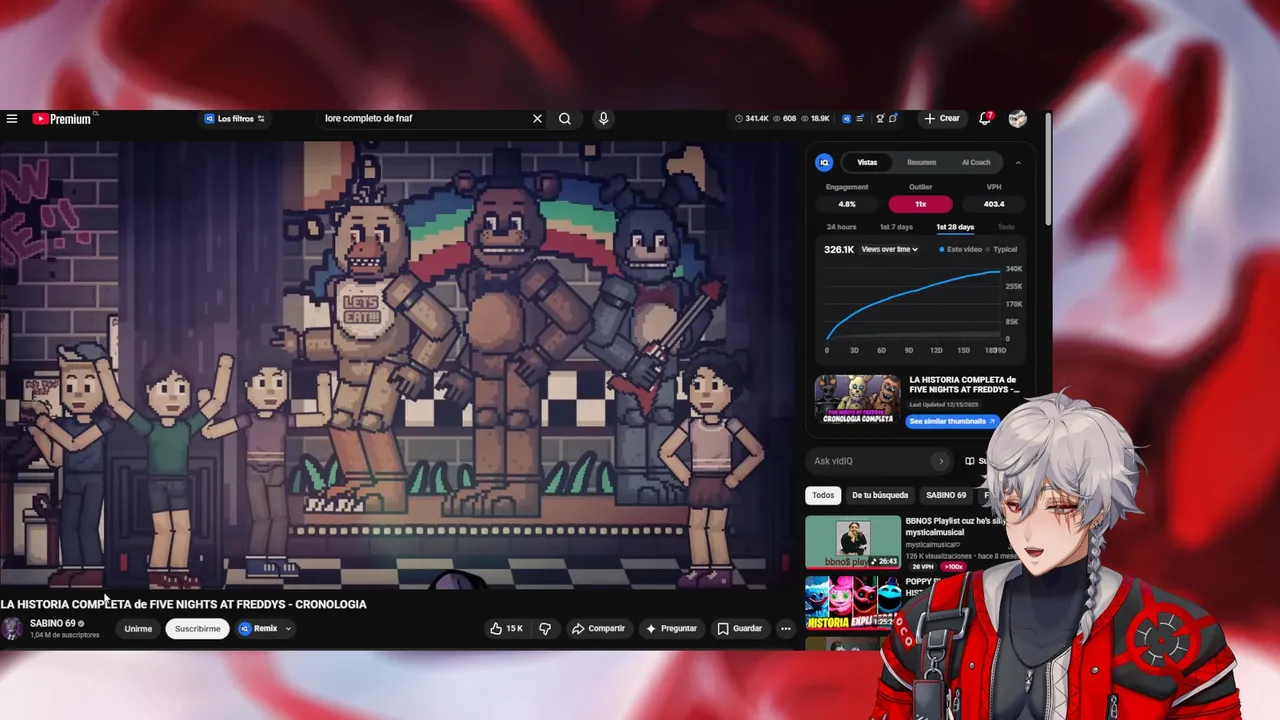This screenshot has width=1280, height=720.
Task: Dislike the video with thumbs down icon
Action: (x=545, y=628)
